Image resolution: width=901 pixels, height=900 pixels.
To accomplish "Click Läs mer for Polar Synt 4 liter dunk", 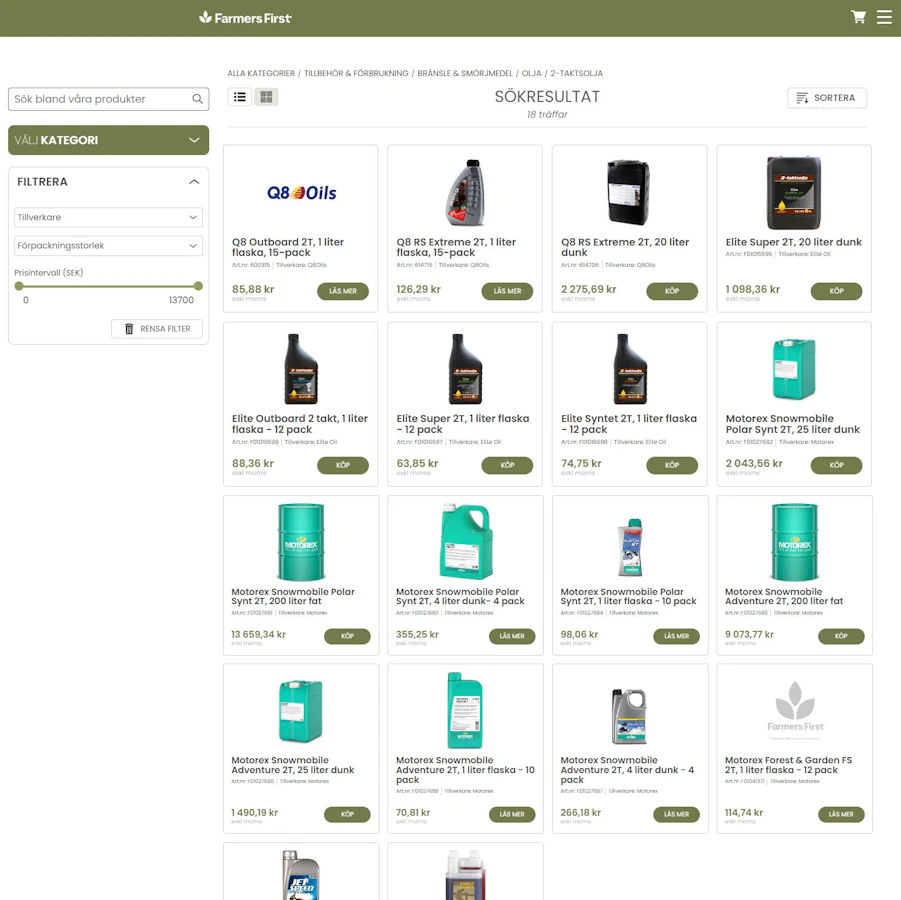I will pos(512,636).
